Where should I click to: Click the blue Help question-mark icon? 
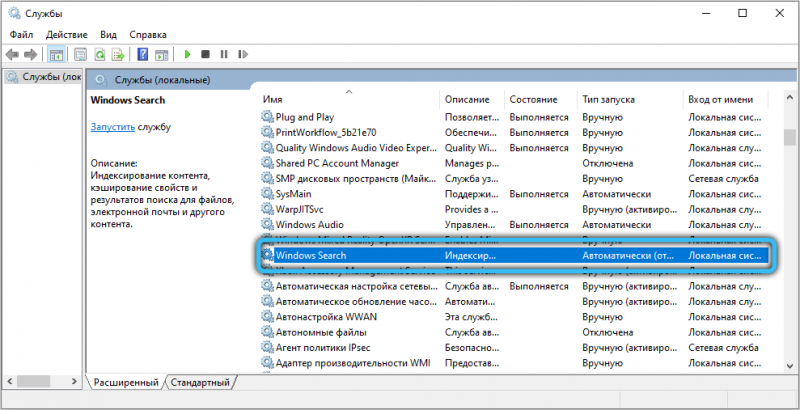pyautogui.click(x=143, y=54)
